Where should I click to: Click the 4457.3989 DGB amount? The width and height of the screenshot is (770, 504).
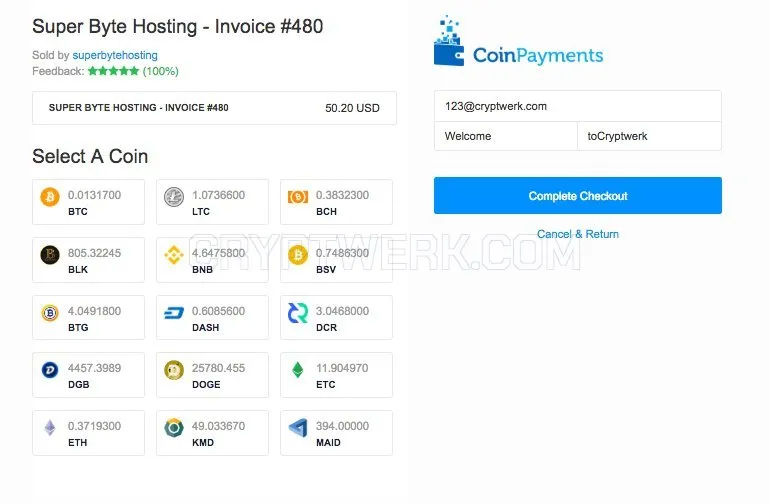click(x=94, y=368)
